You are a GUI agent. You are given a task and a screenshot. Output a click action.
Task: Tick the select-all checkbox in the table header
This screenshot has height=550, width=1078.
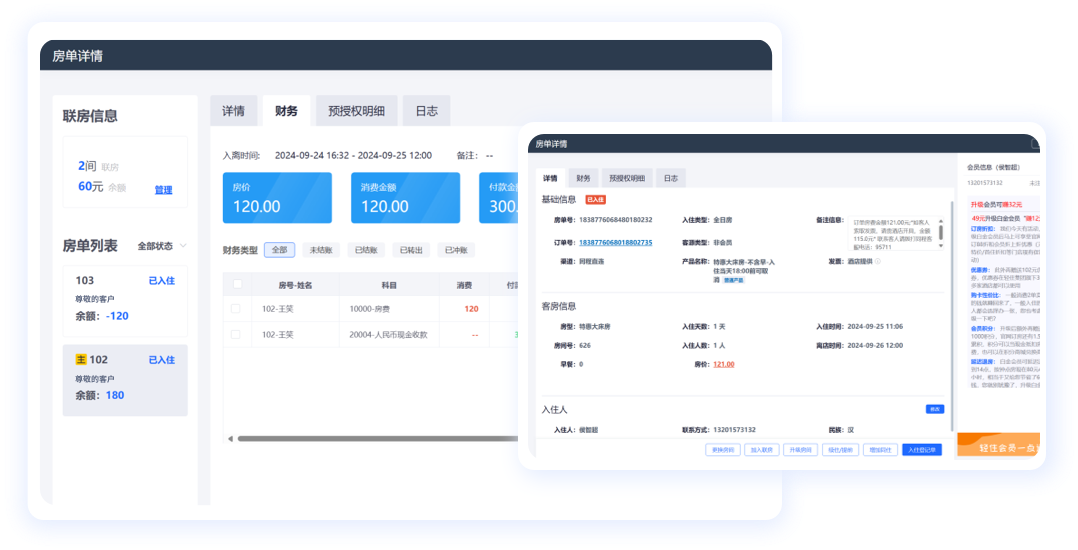click(237, 285)
